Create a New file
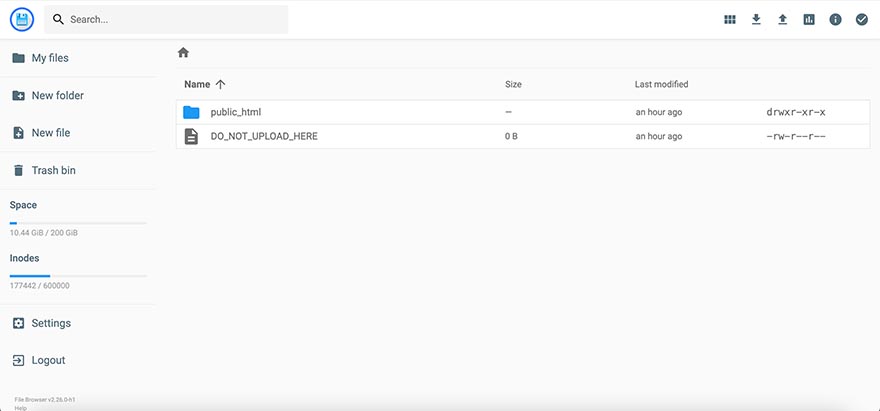 pyautogui.click(x=50, y=133)
